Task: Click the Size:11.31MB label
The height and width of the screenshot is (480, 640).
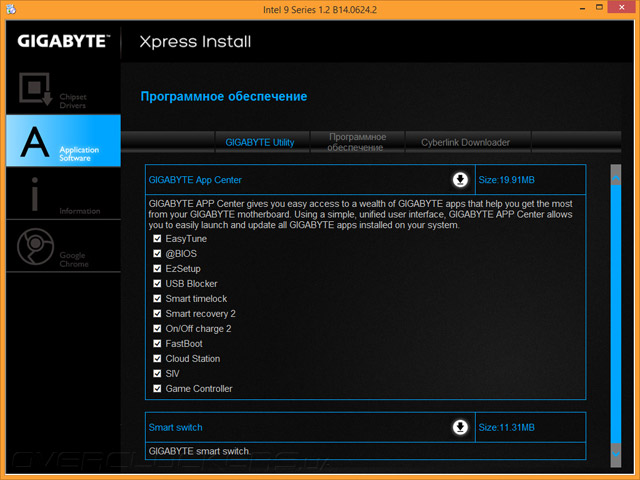Action: [507, 427]
